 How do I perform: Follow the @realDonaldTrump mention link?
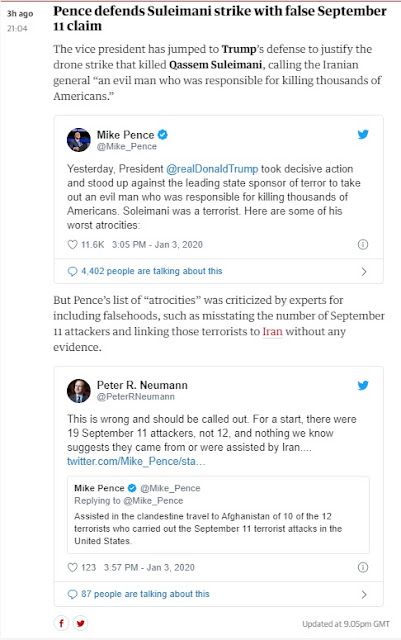(x=212, y=169)
